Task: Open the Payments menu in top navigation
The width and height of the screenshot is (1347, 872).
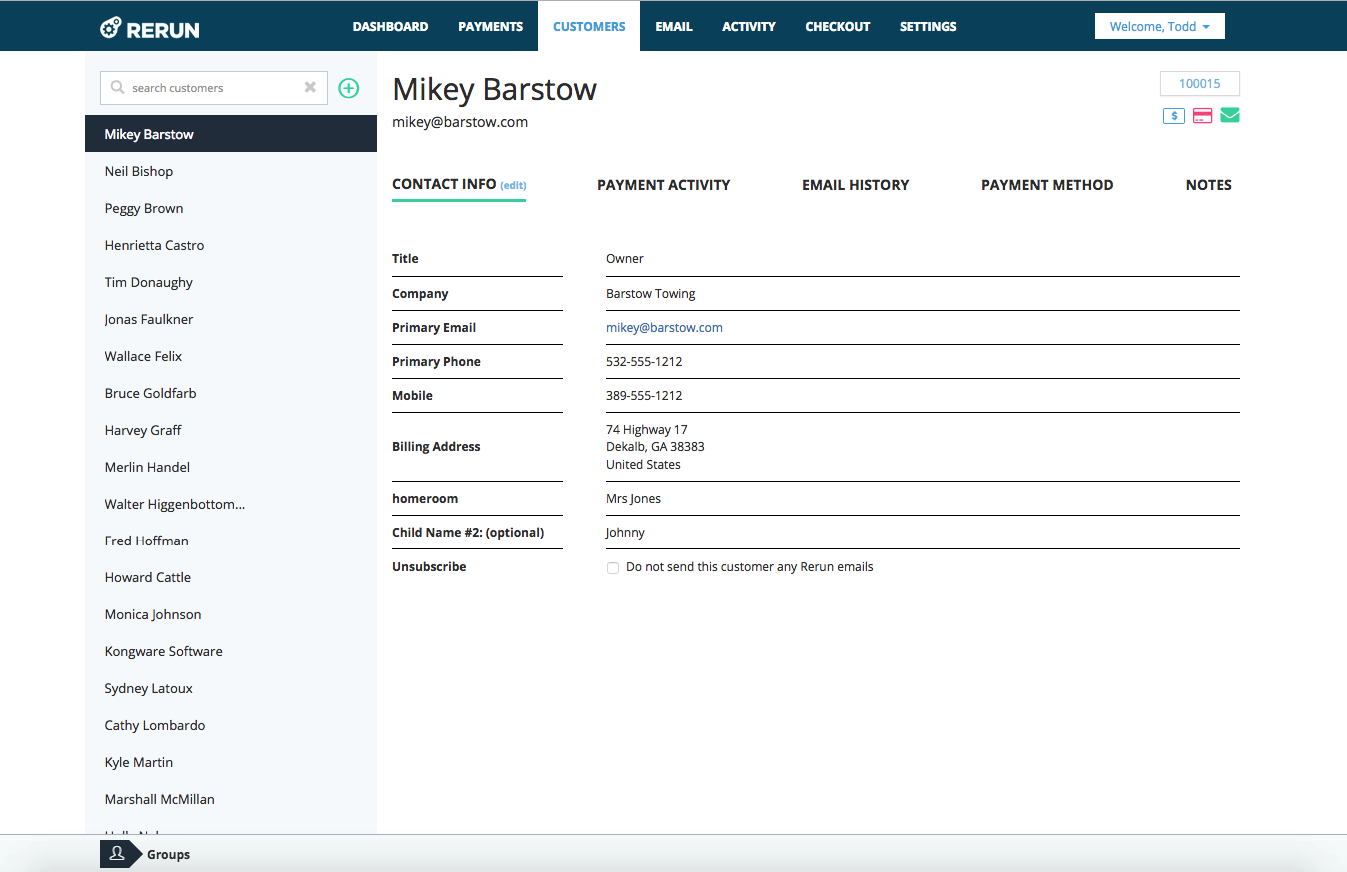Action: point(490,27)
